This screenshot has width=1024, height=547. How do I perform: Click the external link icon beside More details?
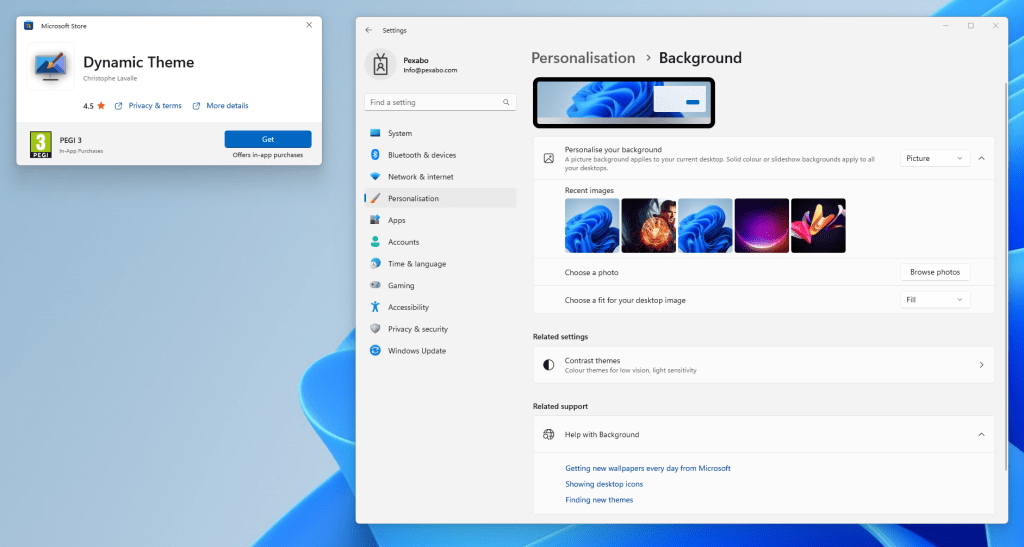[196, 106]
